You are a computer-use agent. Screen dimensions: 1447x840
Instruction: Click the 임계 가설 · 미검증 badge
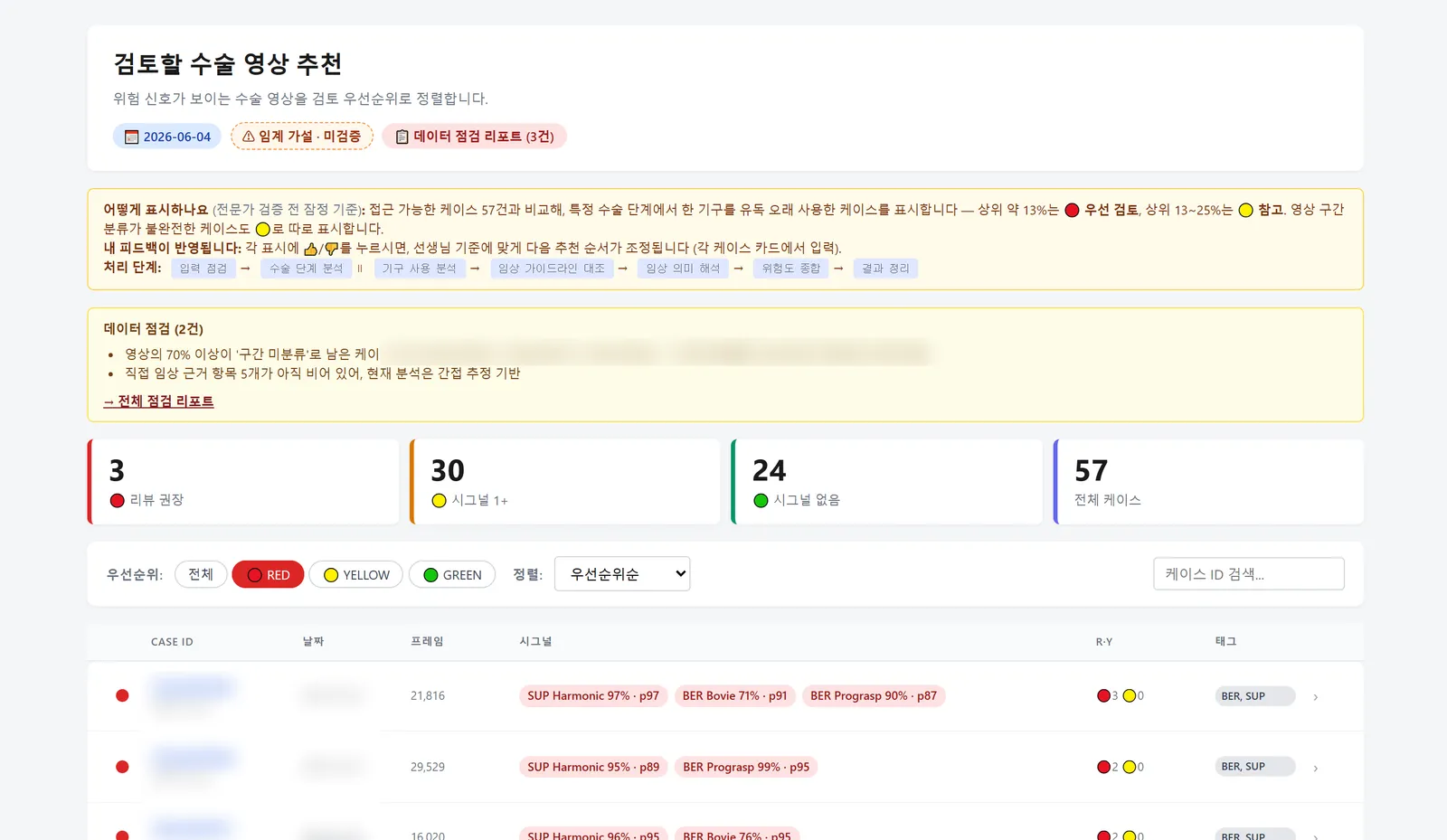pos(302,137)
